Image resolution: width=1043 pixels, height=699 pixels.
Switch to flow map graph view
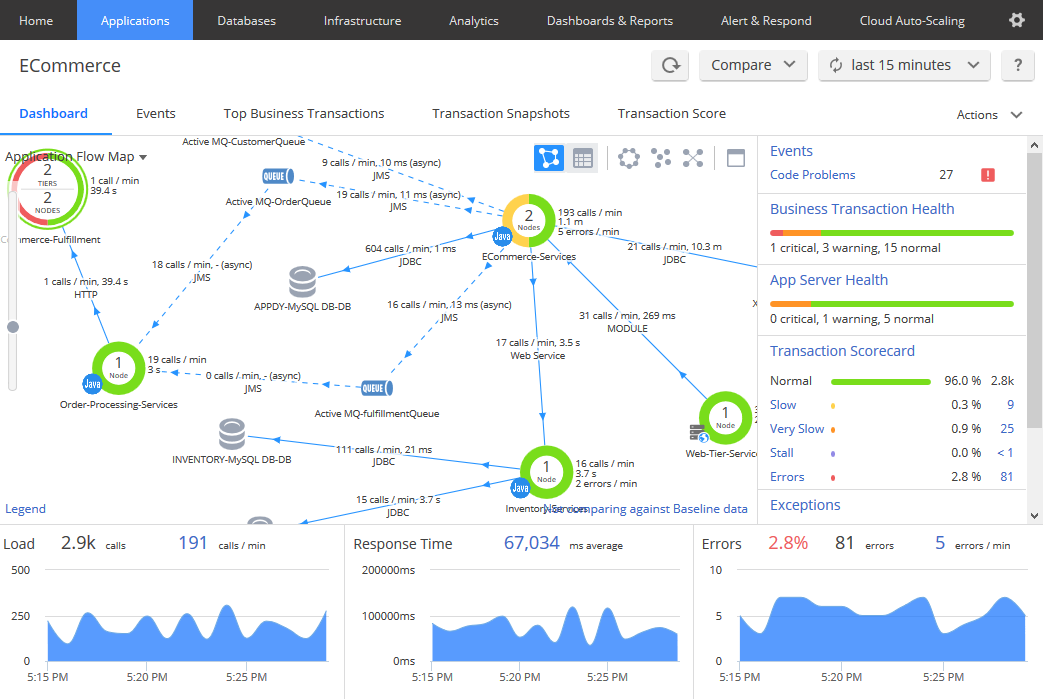549,158
